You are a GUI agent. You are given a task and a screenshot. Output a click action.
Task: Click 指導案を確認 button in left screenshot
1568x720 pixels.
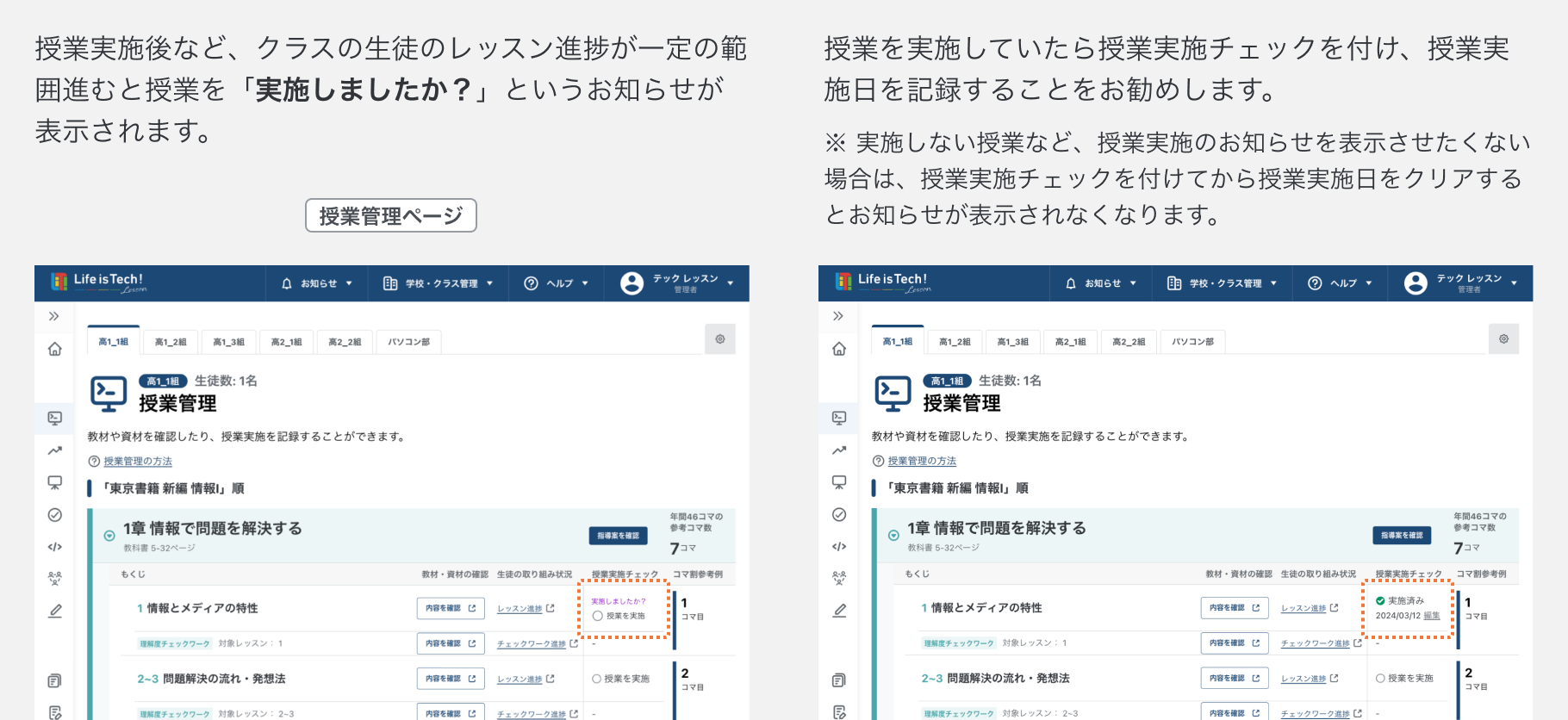[x=619, y=536]
